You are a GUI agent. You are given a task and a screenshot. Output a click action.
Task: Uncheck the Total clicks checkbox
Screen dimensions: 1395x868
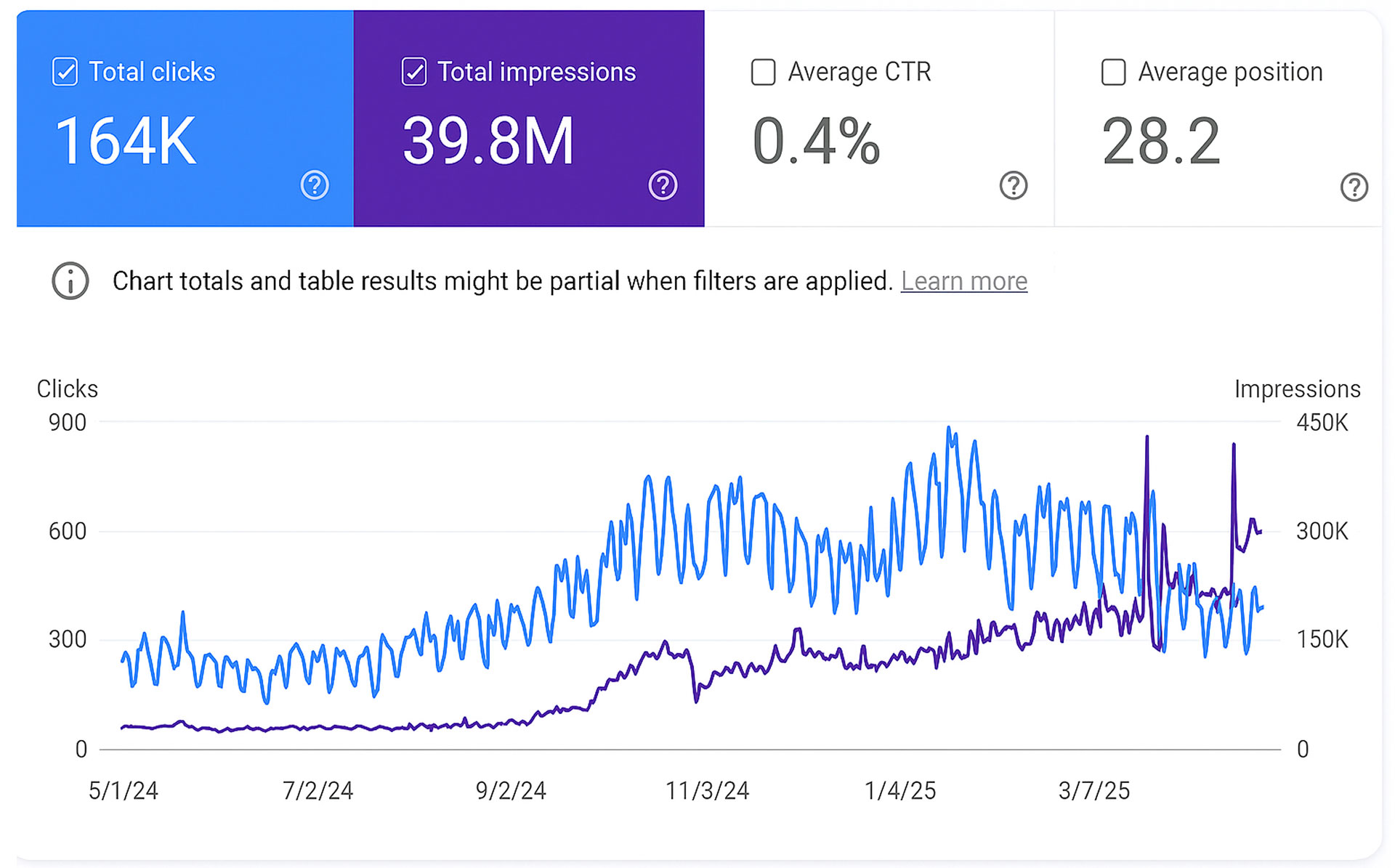pyautogui.click(x=65, y=72)
